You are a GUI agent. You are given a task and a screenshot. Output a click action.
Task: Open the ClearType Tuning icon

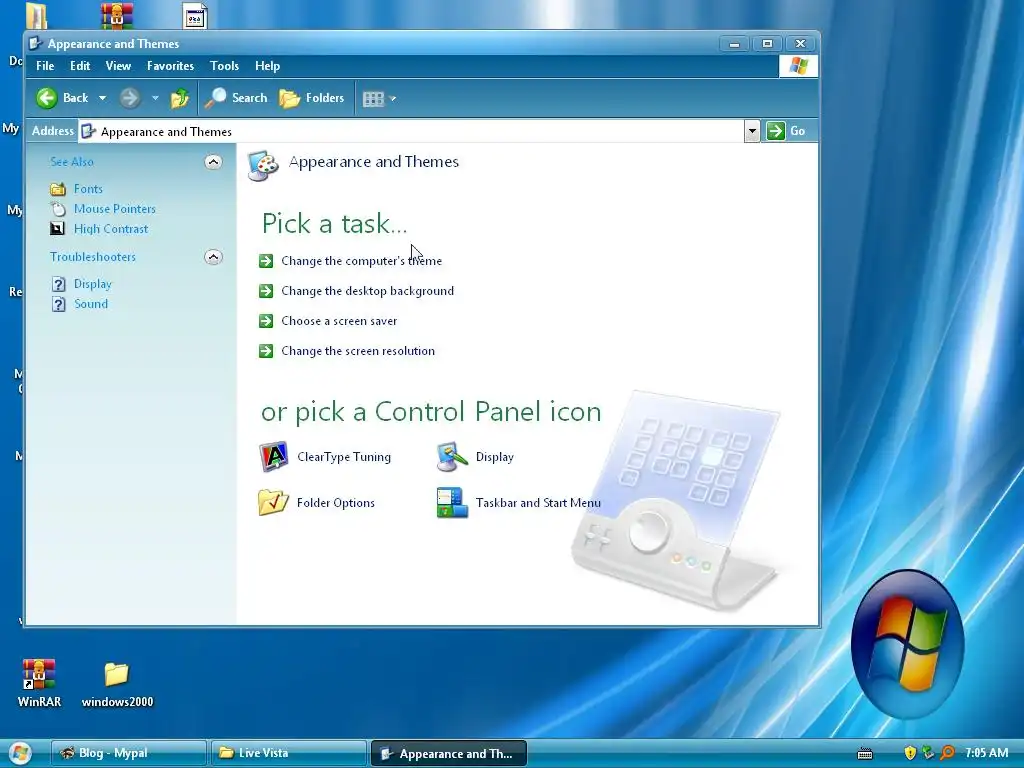[x=274, y=457]
